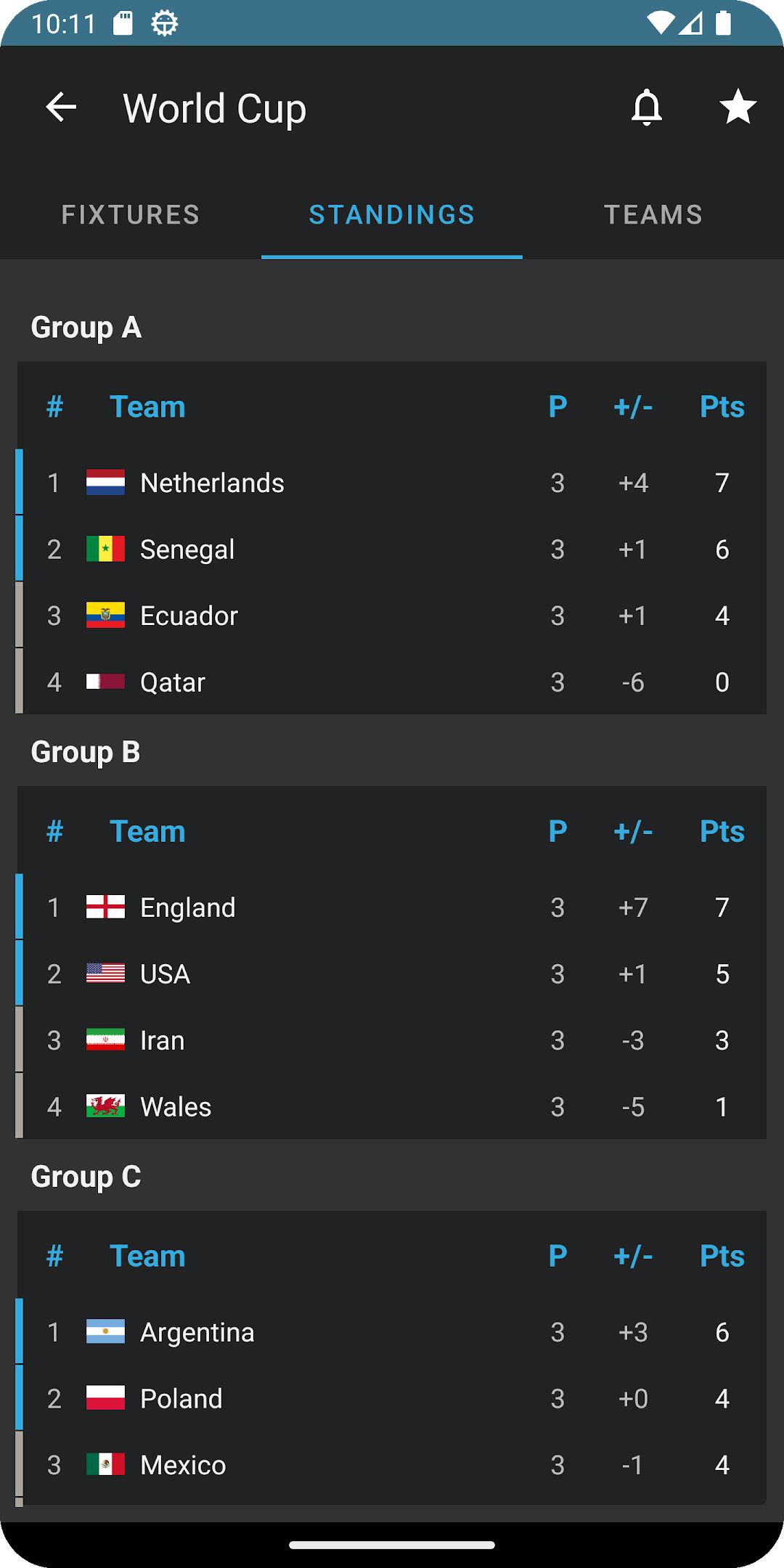Switch to the Teams tab
Image resolution: width=784 pixels, height=1568 pixels.
(x=653, y=215)
